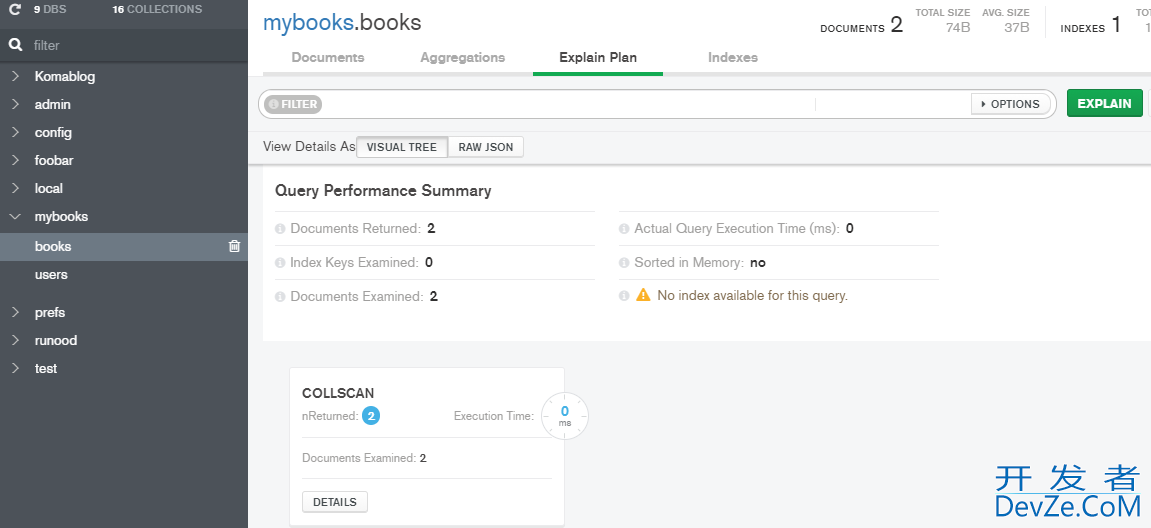Image resolution: width=1151 pixels, height=528 pixels.
Task: Expand the test database
Action: 15,368
